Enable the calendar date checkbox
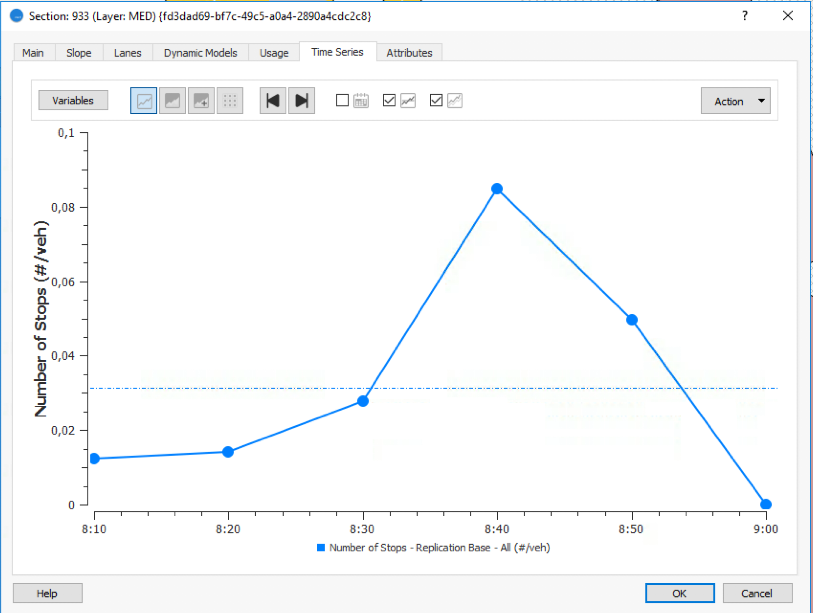813x613 pixels. (x=343, y=100)
